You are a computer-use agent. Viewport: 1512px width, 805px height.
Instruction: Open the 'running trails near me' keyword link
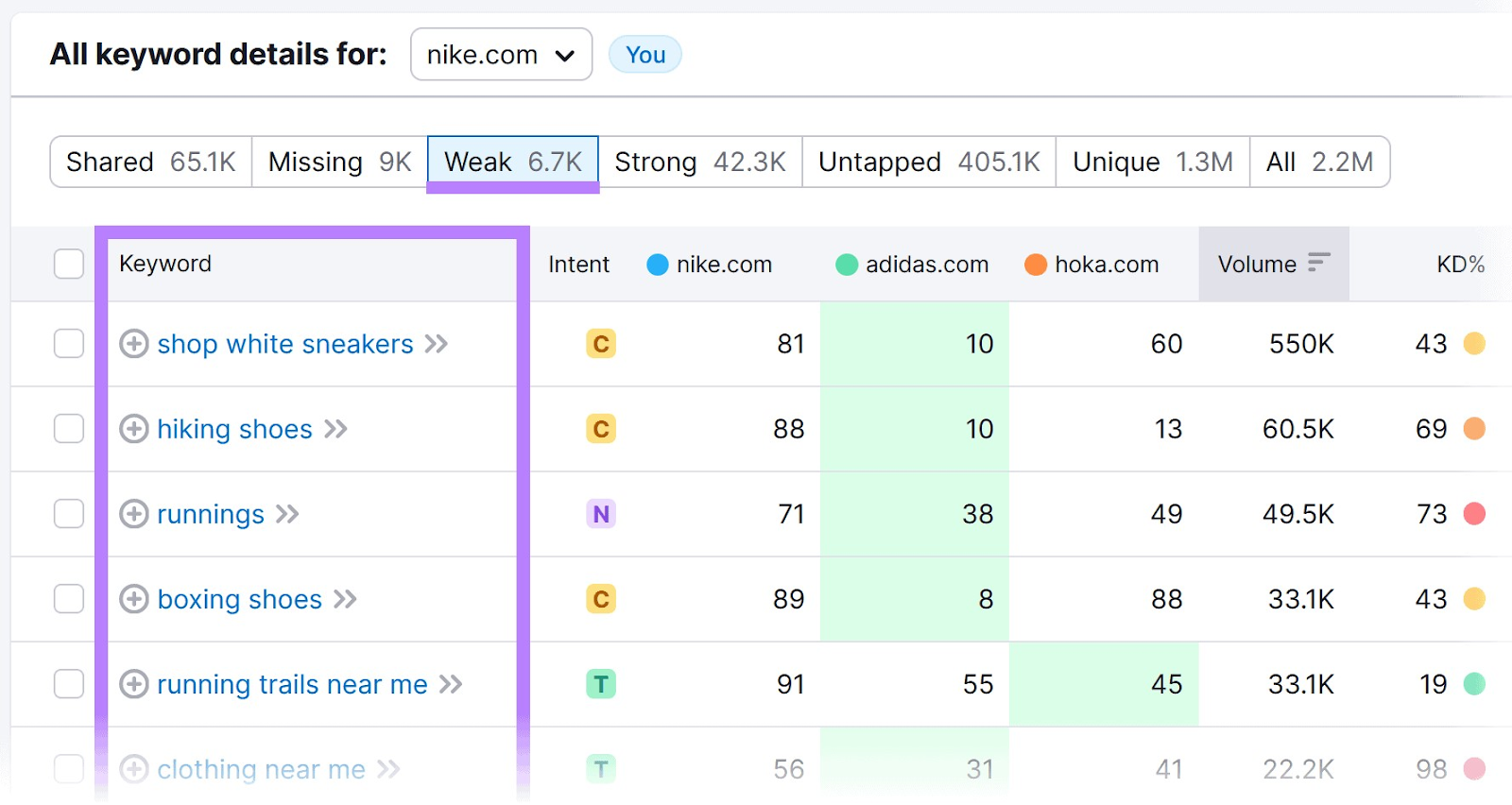[x=292, y=684]
